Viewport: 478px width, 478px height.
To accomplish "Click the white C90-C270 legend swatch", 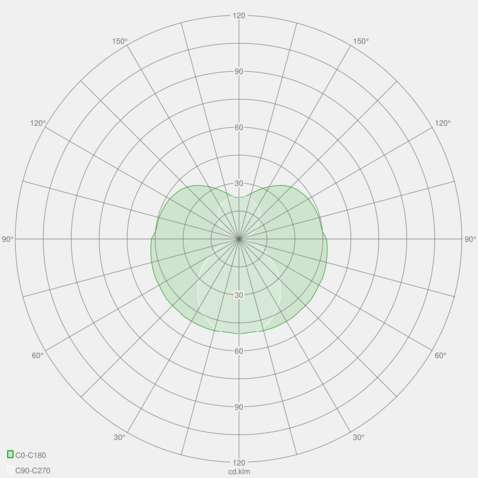I will (x=10, y=470).
